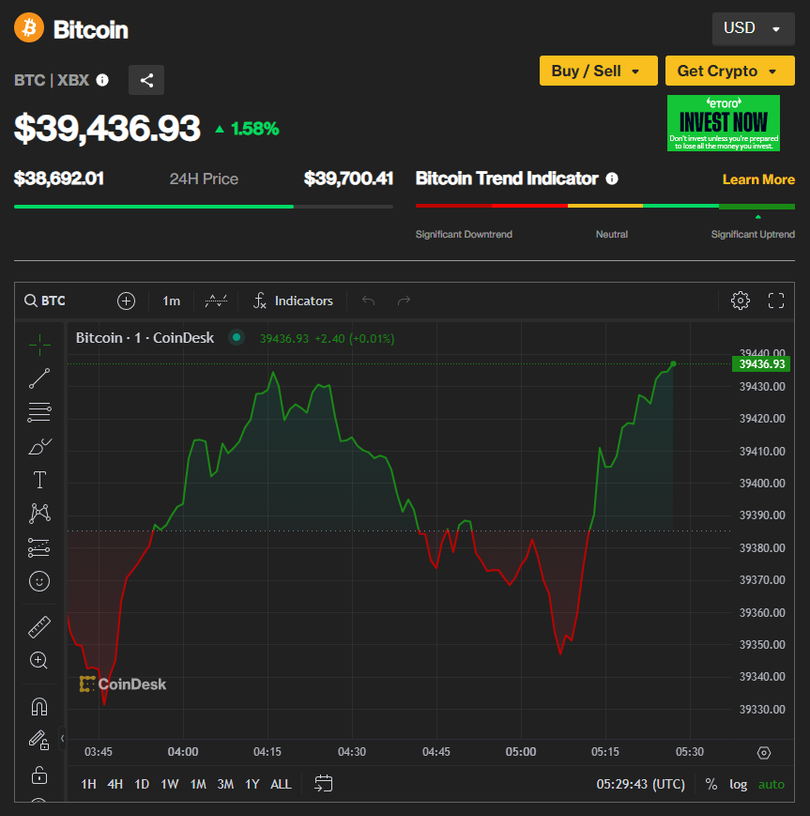The image size is (810, 816).
Task: Enter fullscreen chart mode
Action: point(776,300)
